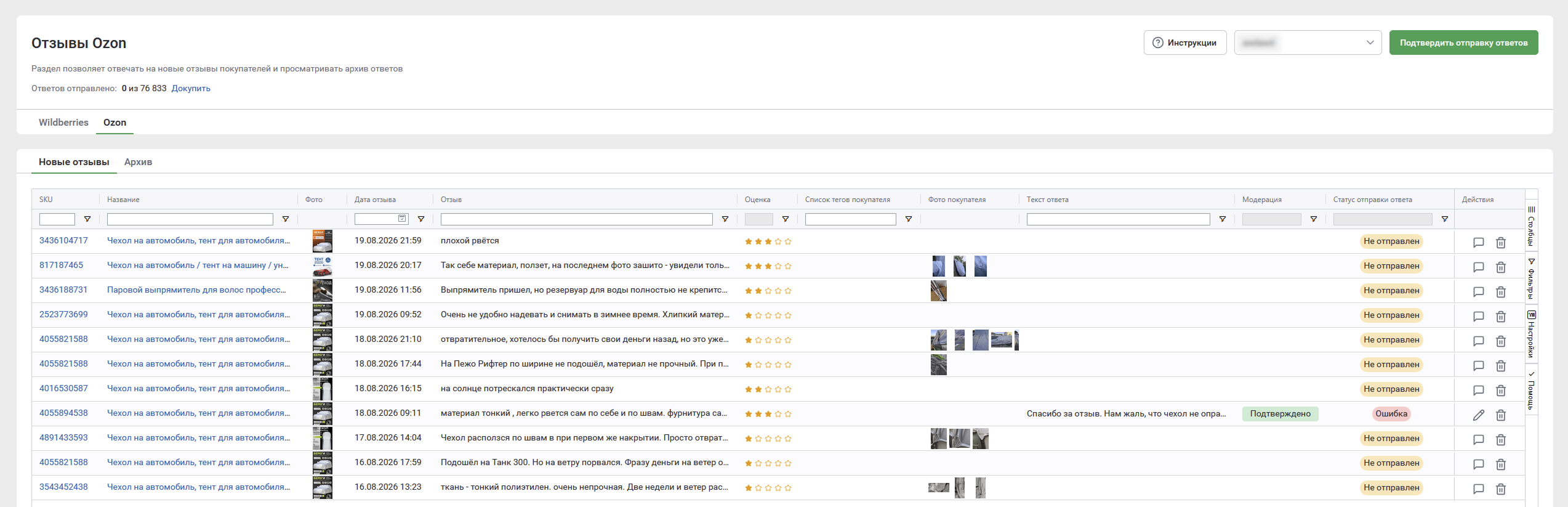This screenshot has width=1568, height=507.
Task: Focus the Текст ответа filter input
Action: 1119,219
